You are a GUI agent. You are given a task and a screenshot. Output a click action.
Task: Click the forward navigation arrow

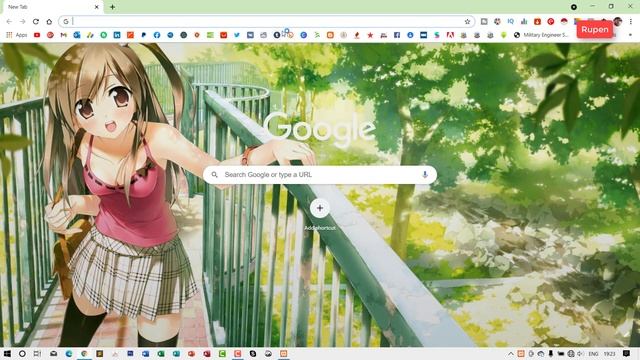(22, 22)
